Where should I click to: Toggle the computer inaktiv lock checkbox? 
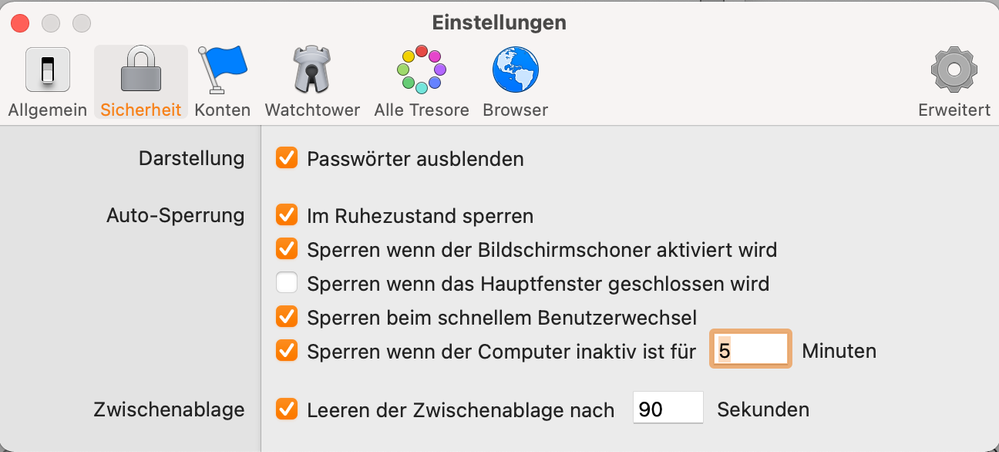pos(287,351)
